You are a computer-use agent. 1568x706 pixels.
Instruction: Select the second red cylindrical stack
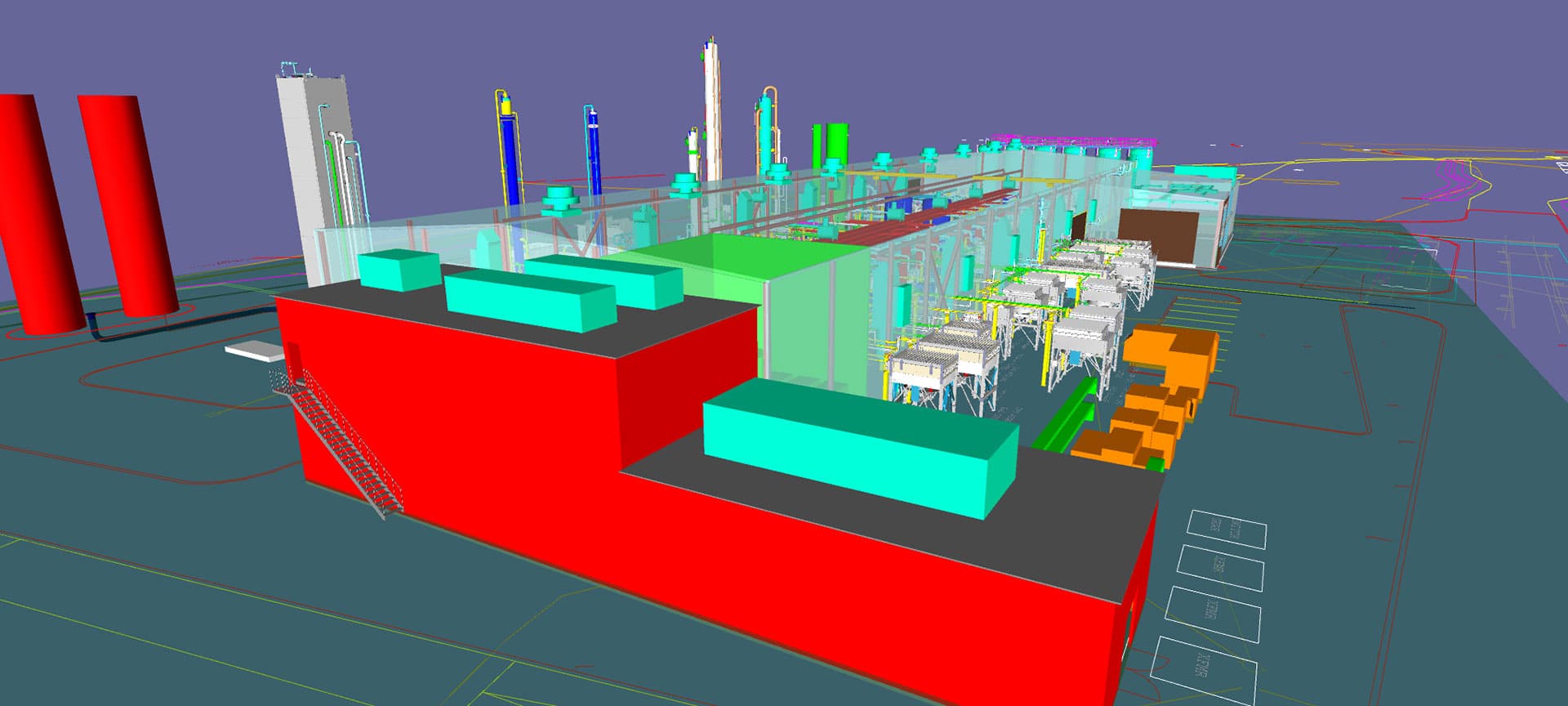click(x=129, y=206)
